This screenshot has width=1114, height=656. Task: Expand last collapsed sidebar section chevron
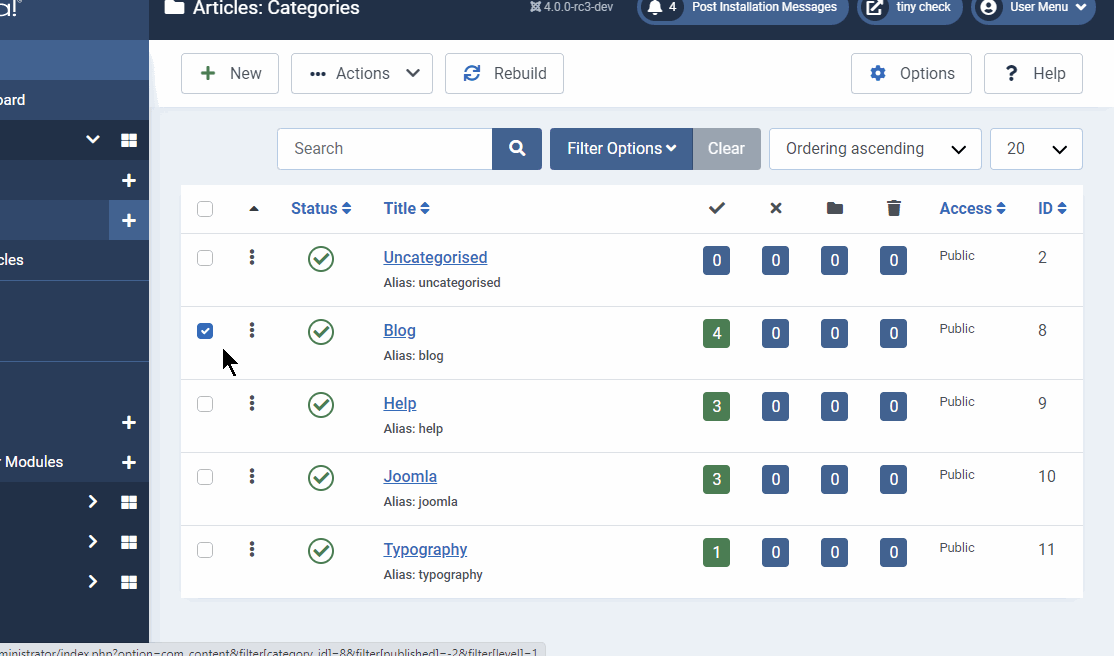[x=93, y=581]
